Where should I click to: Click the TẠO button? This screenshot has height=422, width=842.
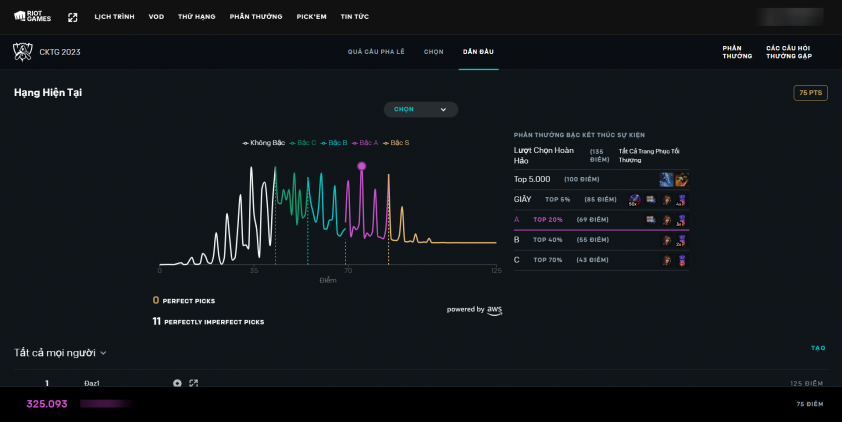pyautogui.click(x=818, y=348)
